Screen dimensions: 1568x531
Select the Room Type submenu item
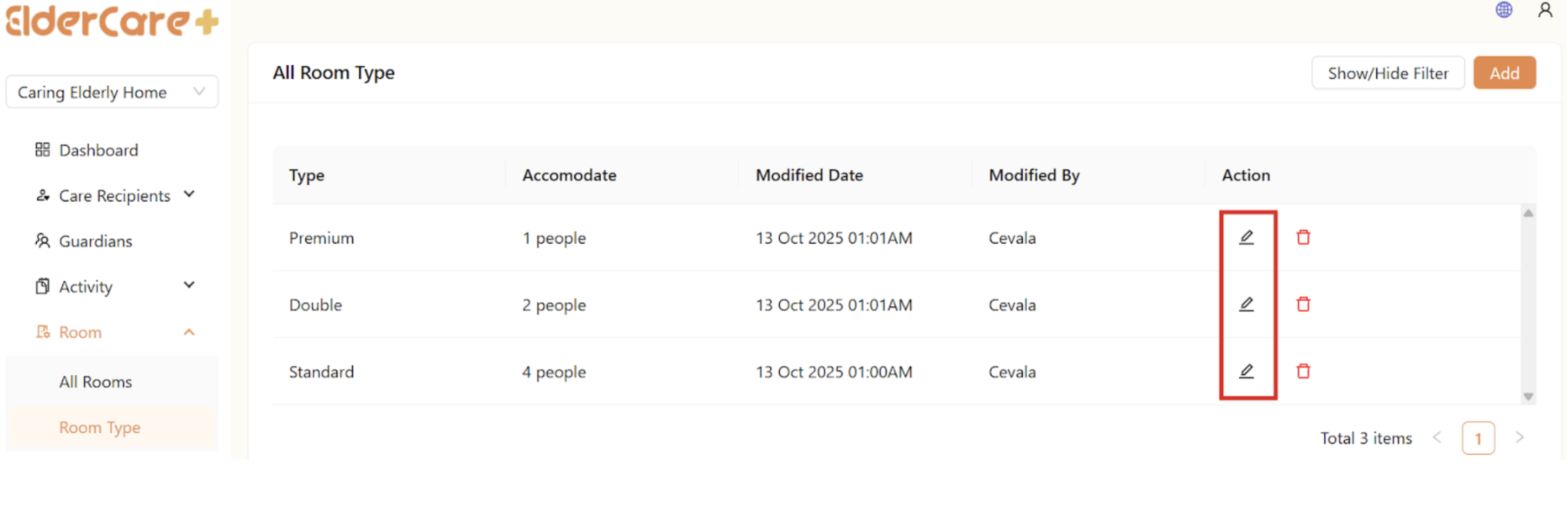click(99, 428)
